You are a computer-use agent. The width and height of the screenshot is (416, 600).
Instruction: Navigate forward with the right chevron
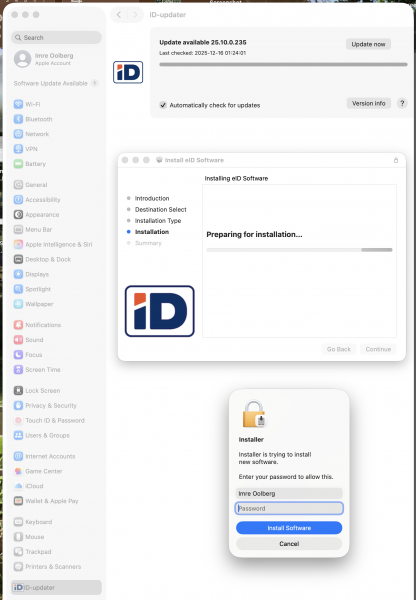coord(135,15)
